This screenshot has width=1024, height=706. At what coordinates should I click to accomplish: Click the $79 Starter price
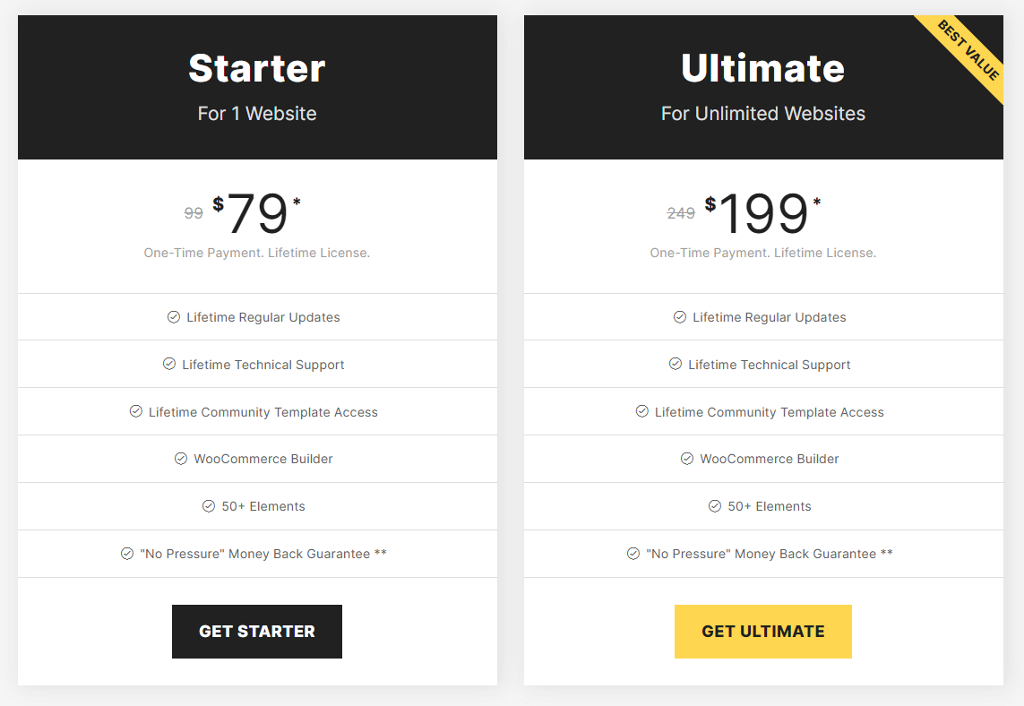(x=257, y=213)
